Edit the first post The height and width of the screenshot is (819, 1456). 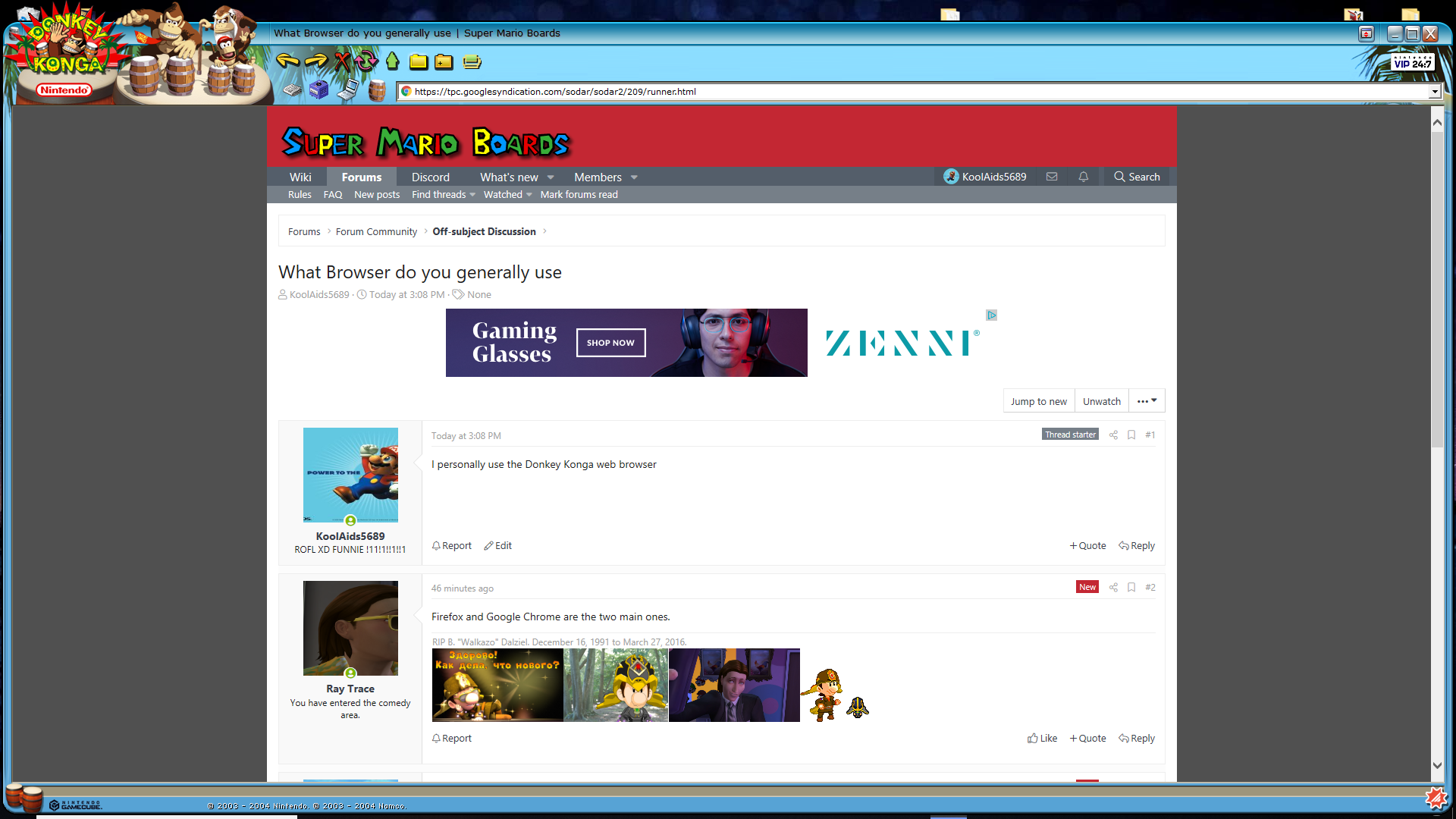(498, 545)
